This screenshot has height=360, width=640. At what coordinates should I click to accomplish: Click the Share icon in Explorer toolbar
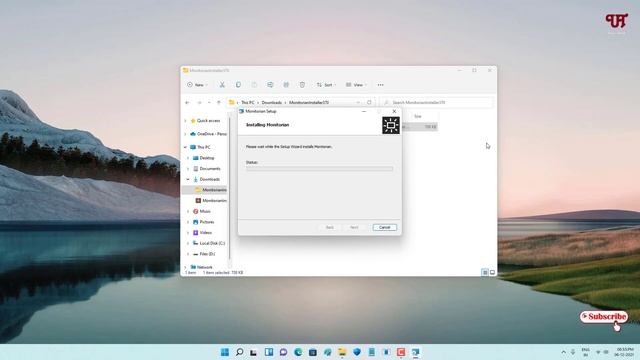pyautogui.click(x=286, y=85)
